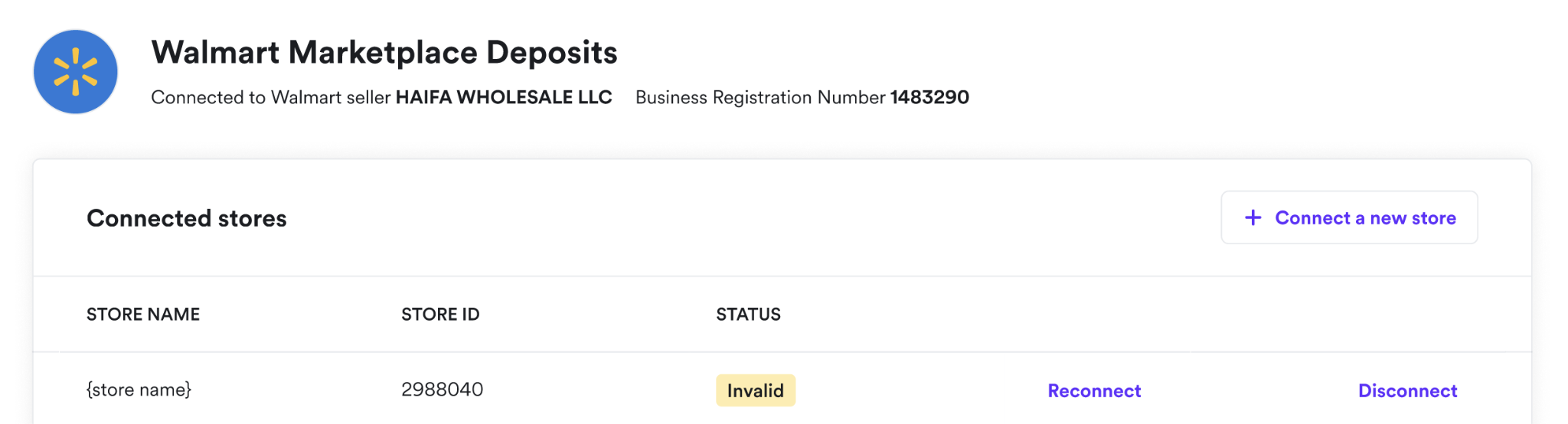Click the STORE ID column header

440,315
